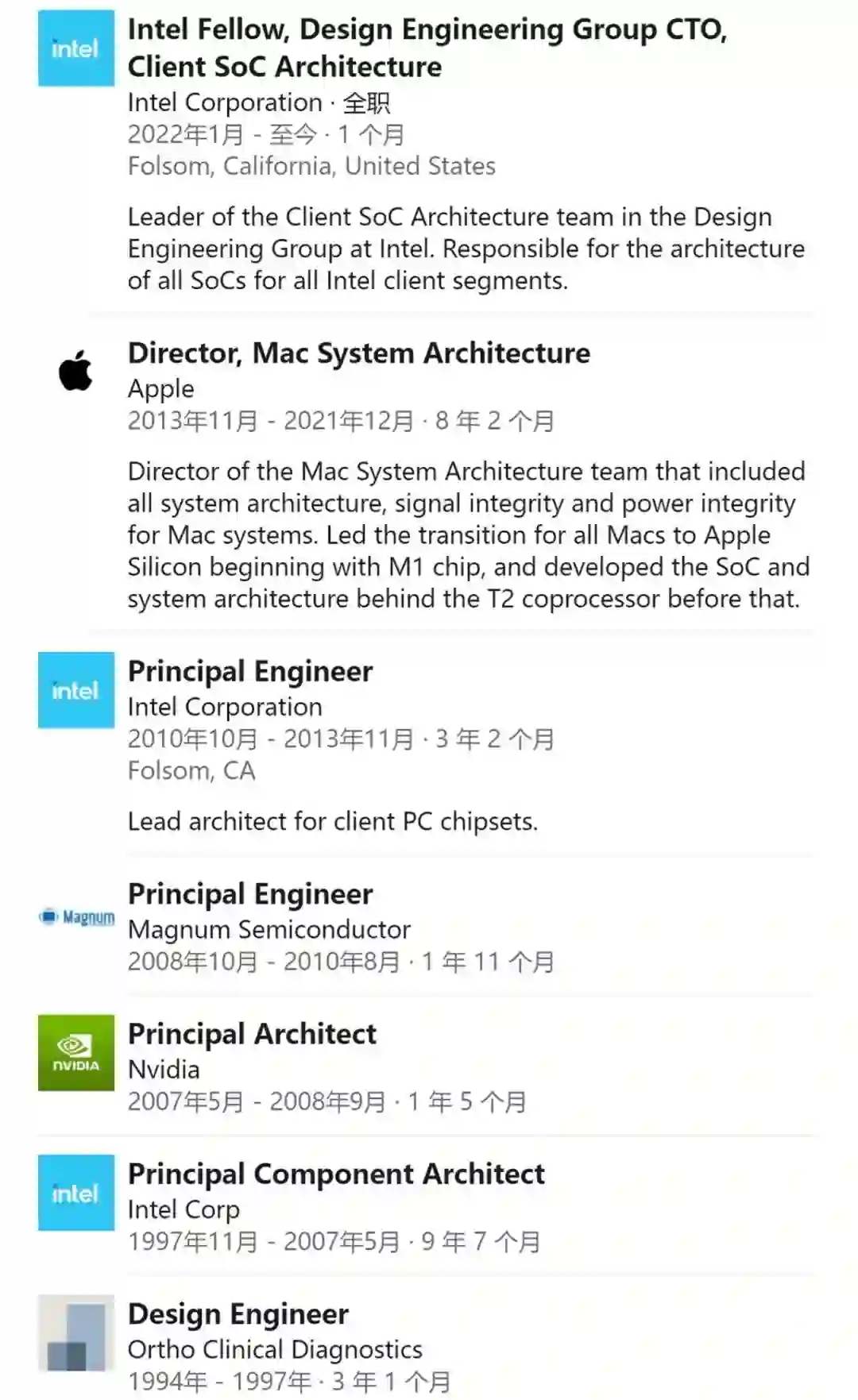Click the Apple company name text
Viewport: 858px width, 1400px height.
(x=160, y=388)
